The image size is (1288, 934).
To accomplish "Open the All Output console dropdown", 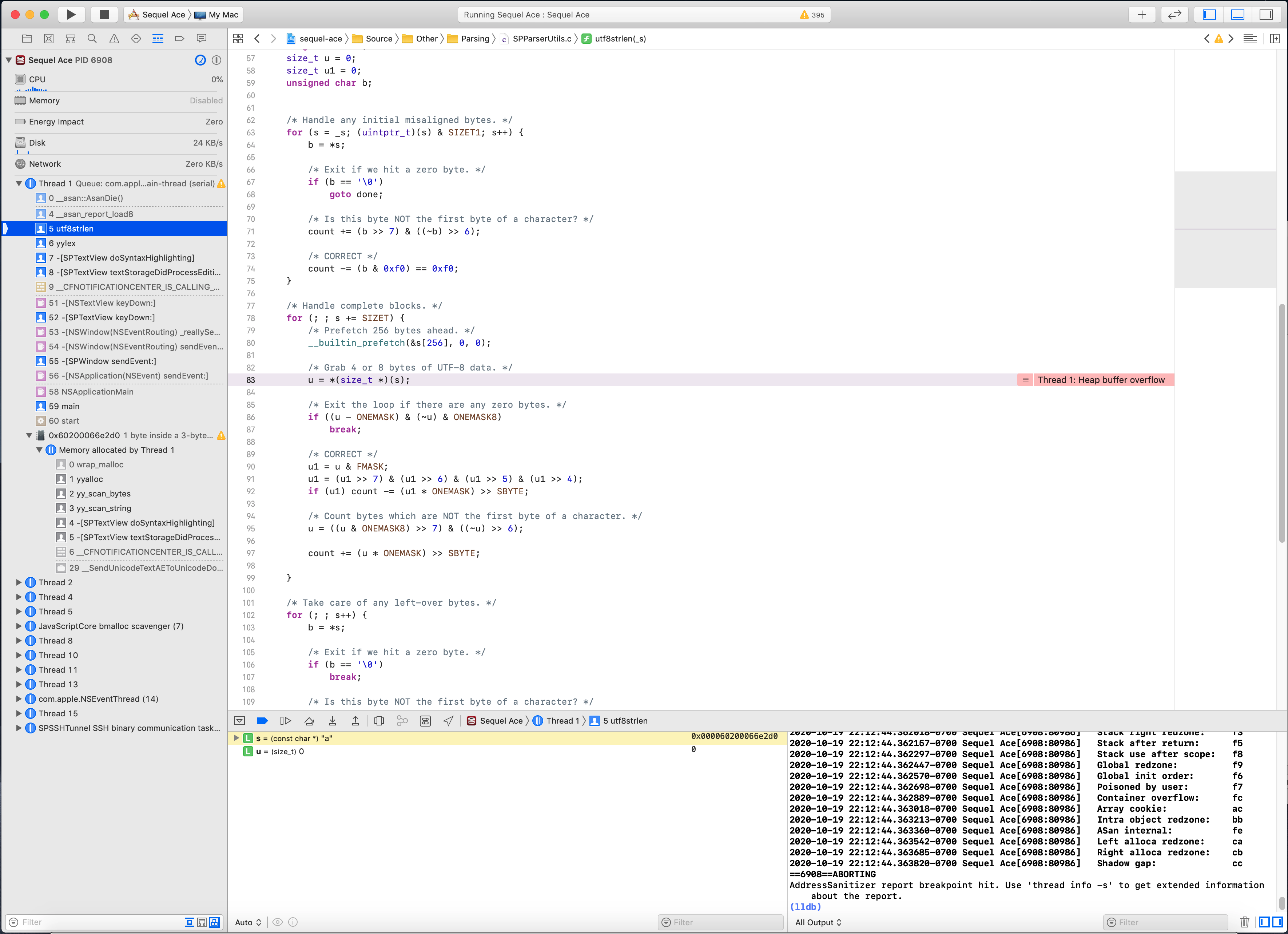I will (x=818, y=922).
